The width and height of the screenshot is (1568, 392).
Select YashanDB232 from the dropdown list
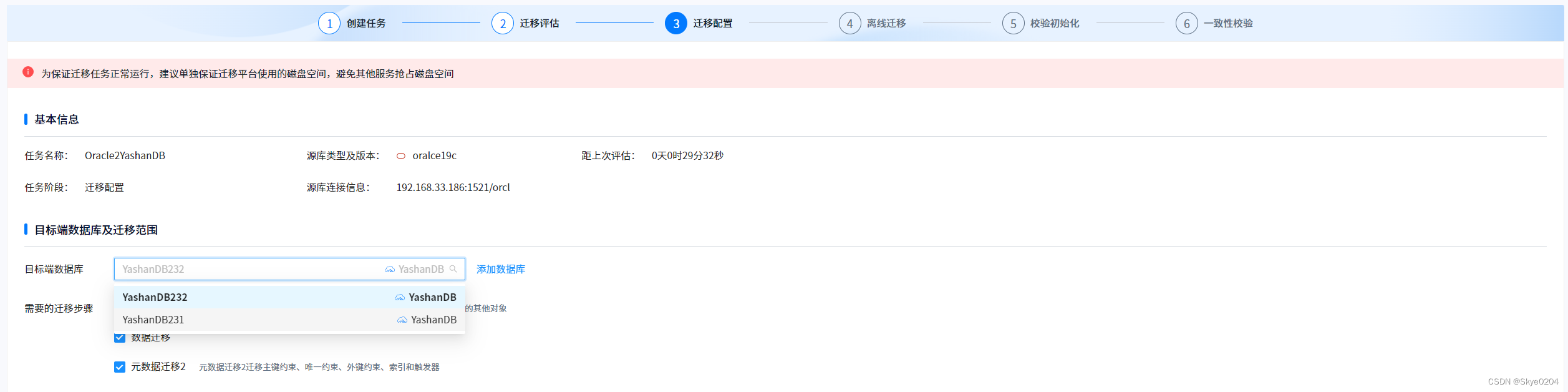tap(289, 297)
